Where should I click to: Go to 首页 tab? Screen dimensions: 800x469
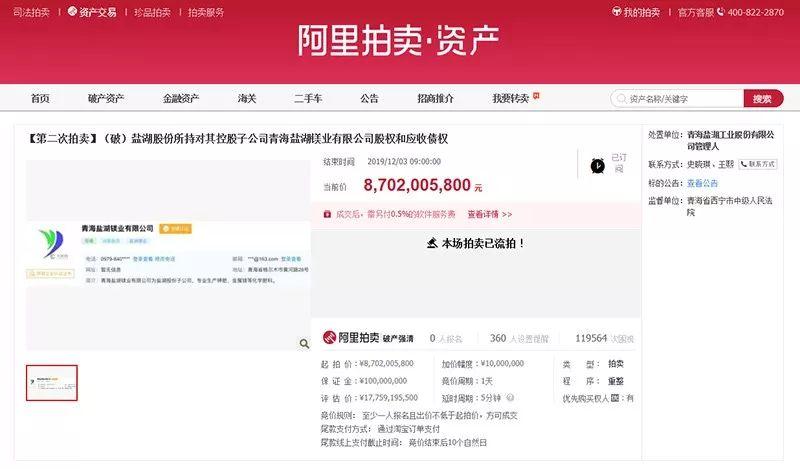(x=40, y=98)
